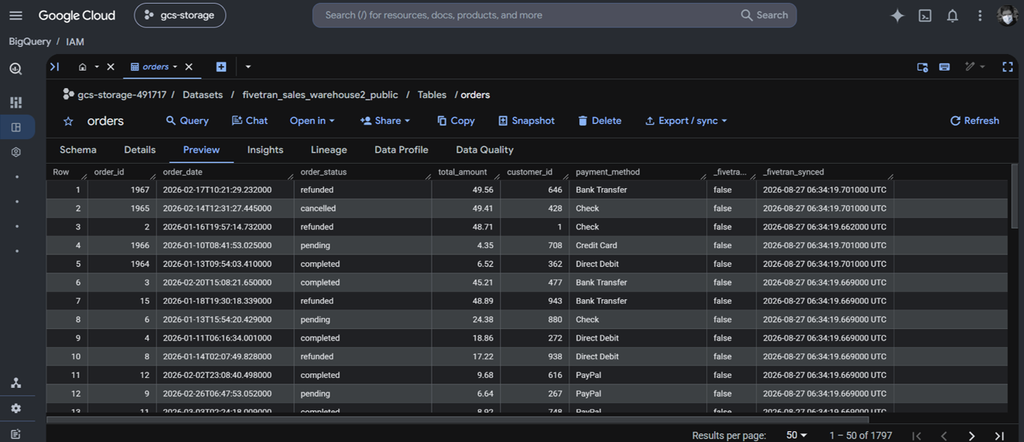Open the Data Profile tab
The width and height of the screenshot is (1024, 442).
(401, 150)
